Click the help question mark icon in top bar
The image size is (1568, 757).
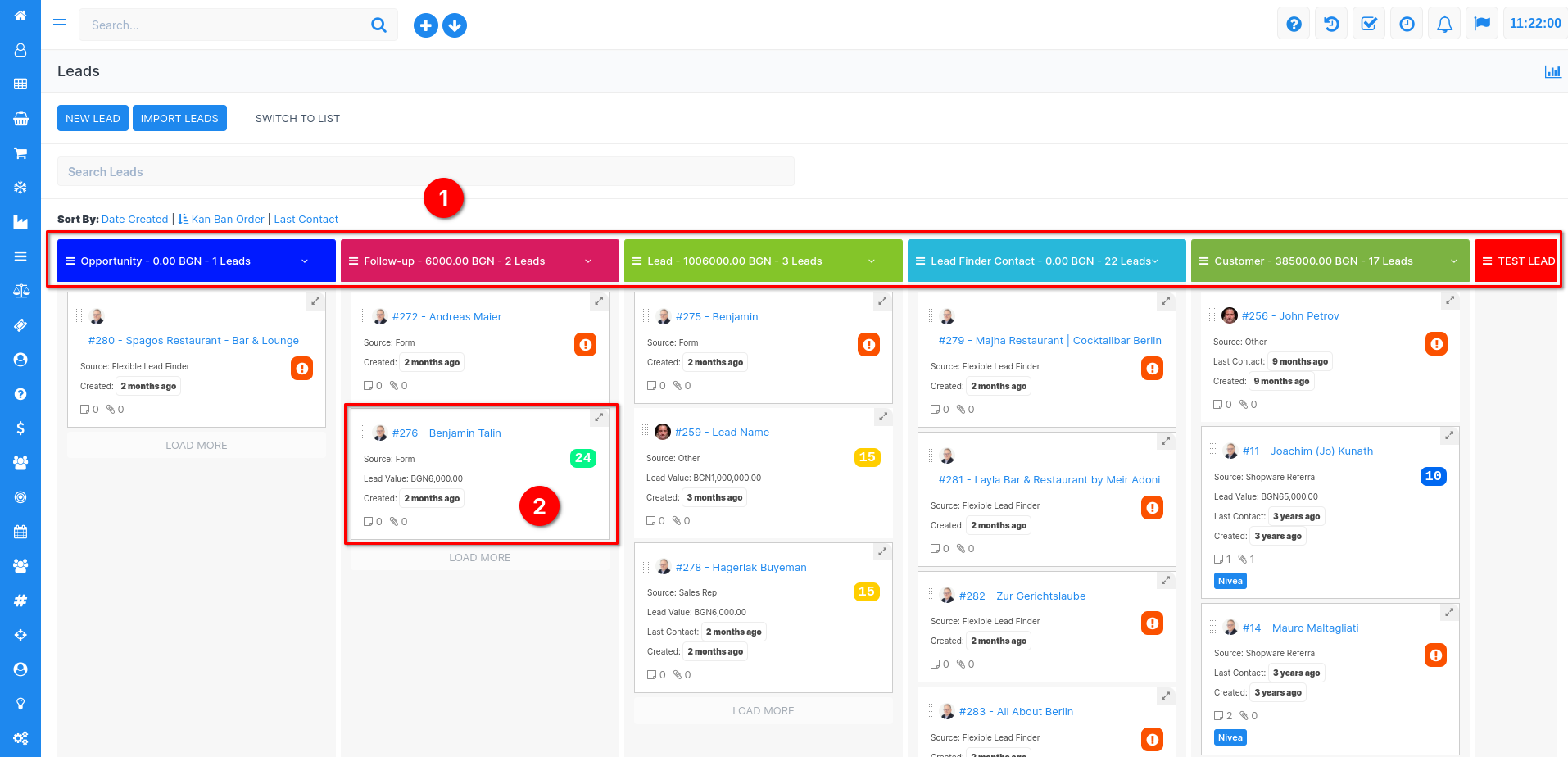[x=1294, y=25]
